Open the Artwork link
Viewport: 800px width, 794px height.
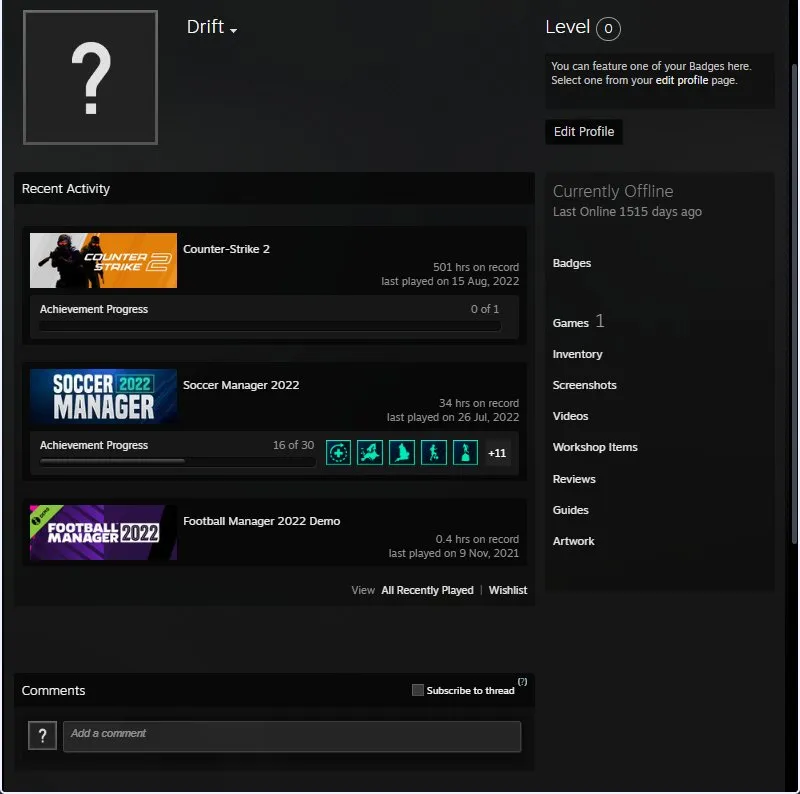pos(573,541)
